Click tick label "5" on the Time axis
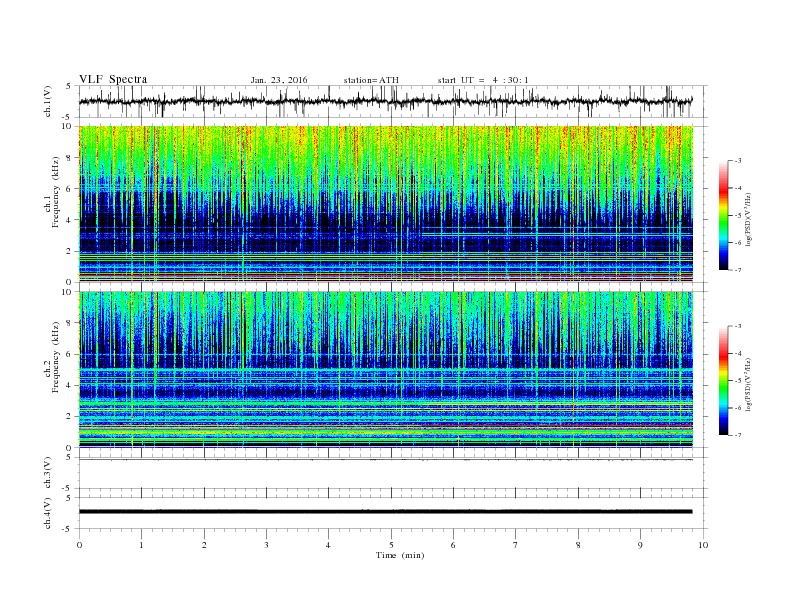 coord(391,545)
